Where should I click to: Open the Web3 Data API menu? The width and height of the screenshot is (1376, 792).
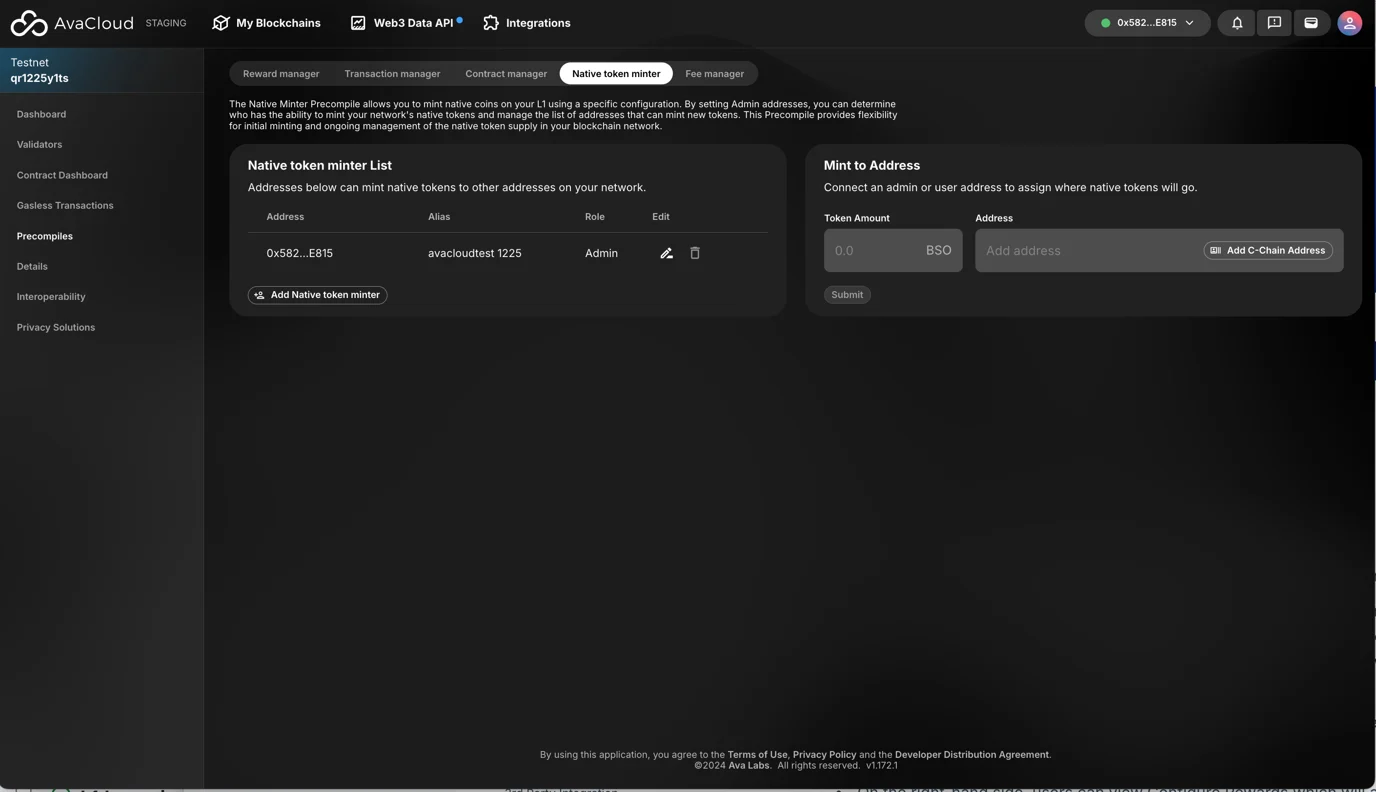[x=406, y=23]
